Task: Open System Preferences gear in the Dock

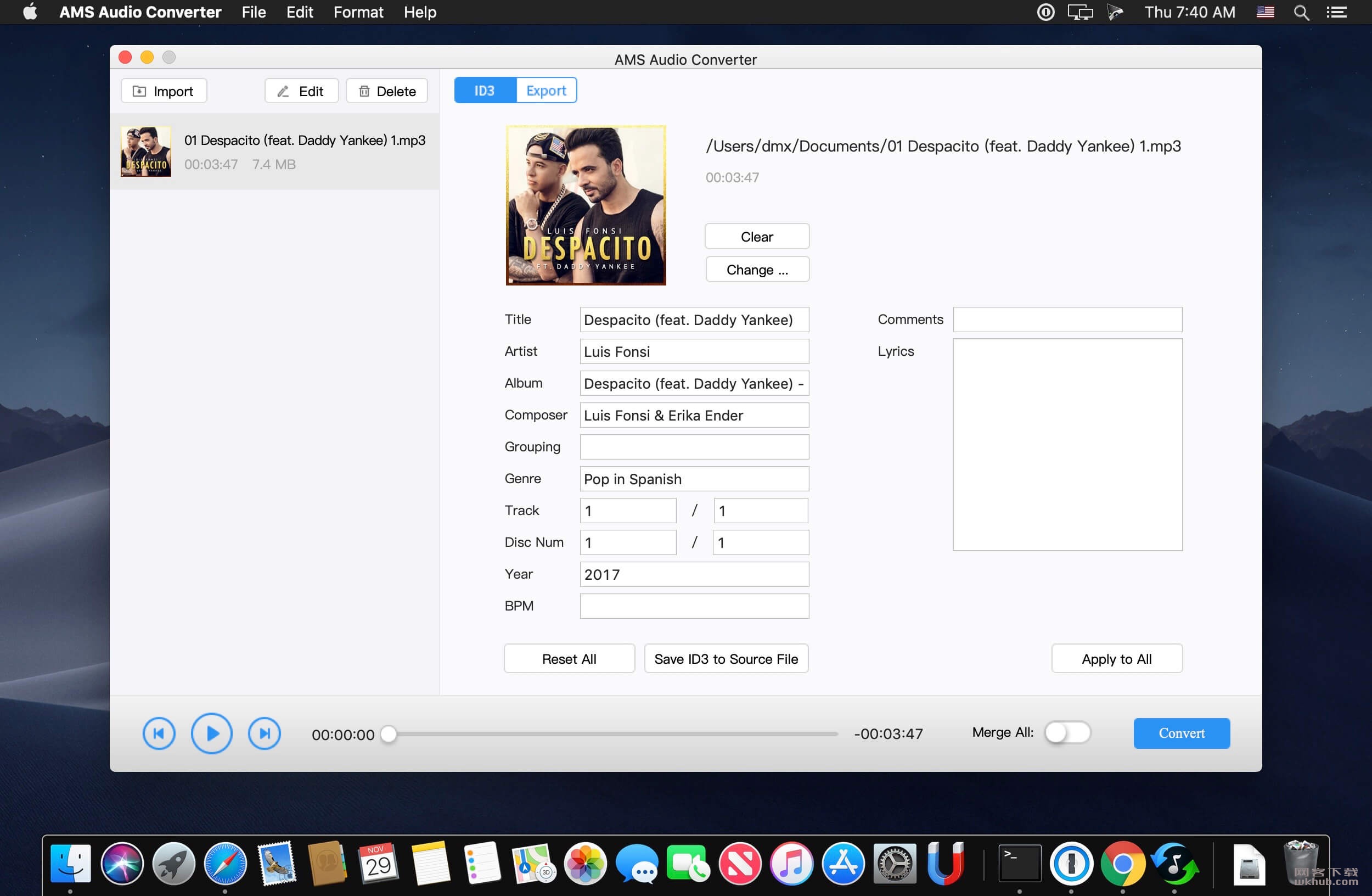Action: click(894, 863)
